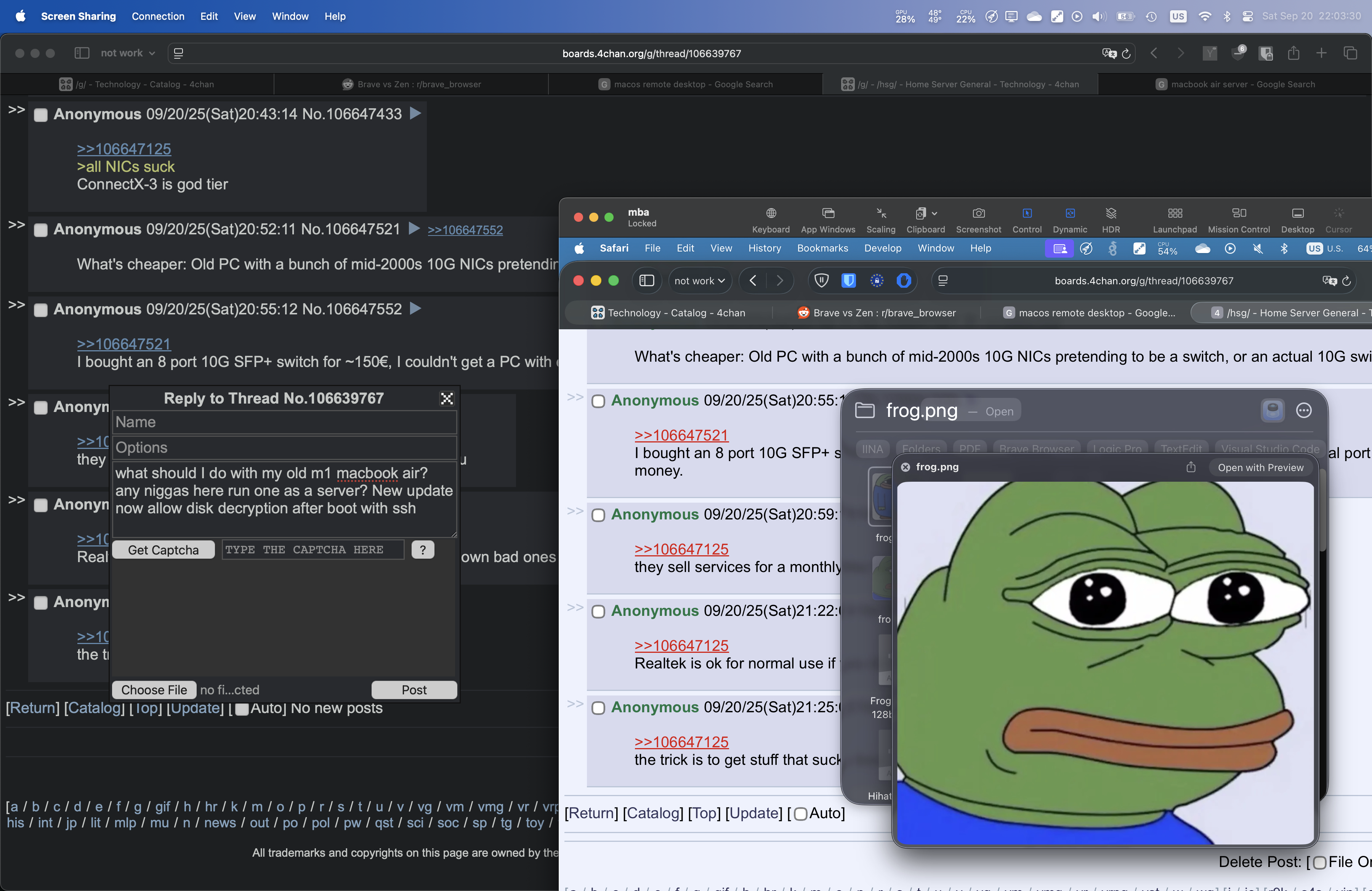Viewport: 1372px width, 891px height.
Task: Go back in remote Safari
Action: [x=753, y=280]
